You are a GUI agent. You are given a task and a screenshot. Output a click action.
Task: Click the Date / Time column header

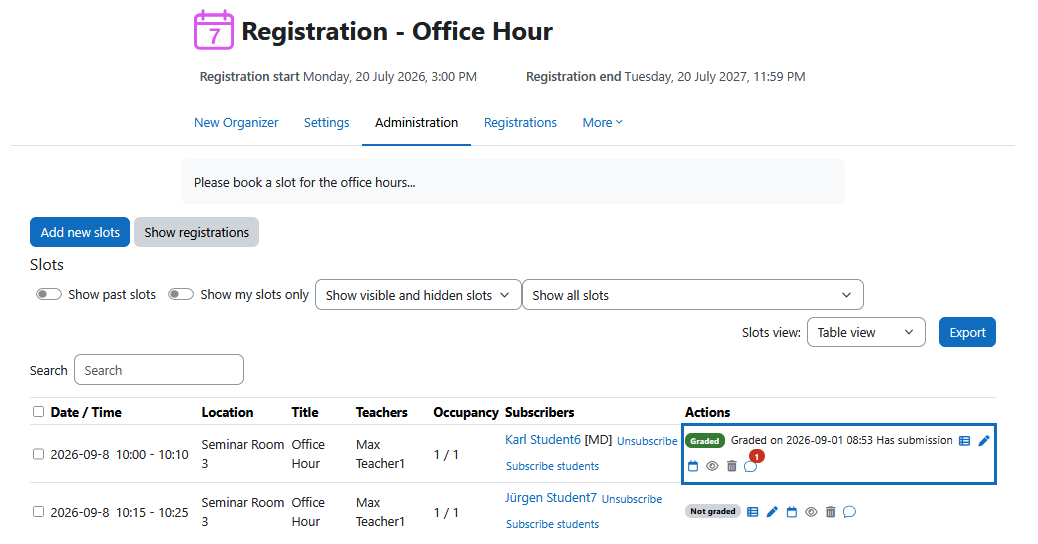[86, 412]
